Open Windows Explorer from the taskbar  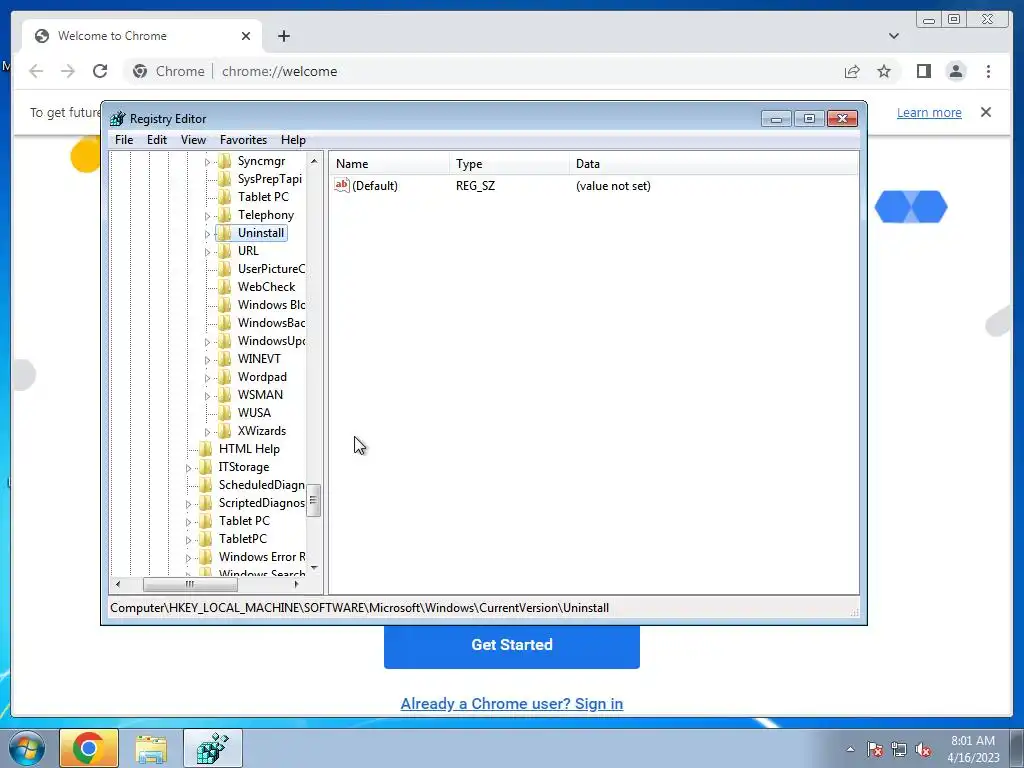[x=151, y=748]
